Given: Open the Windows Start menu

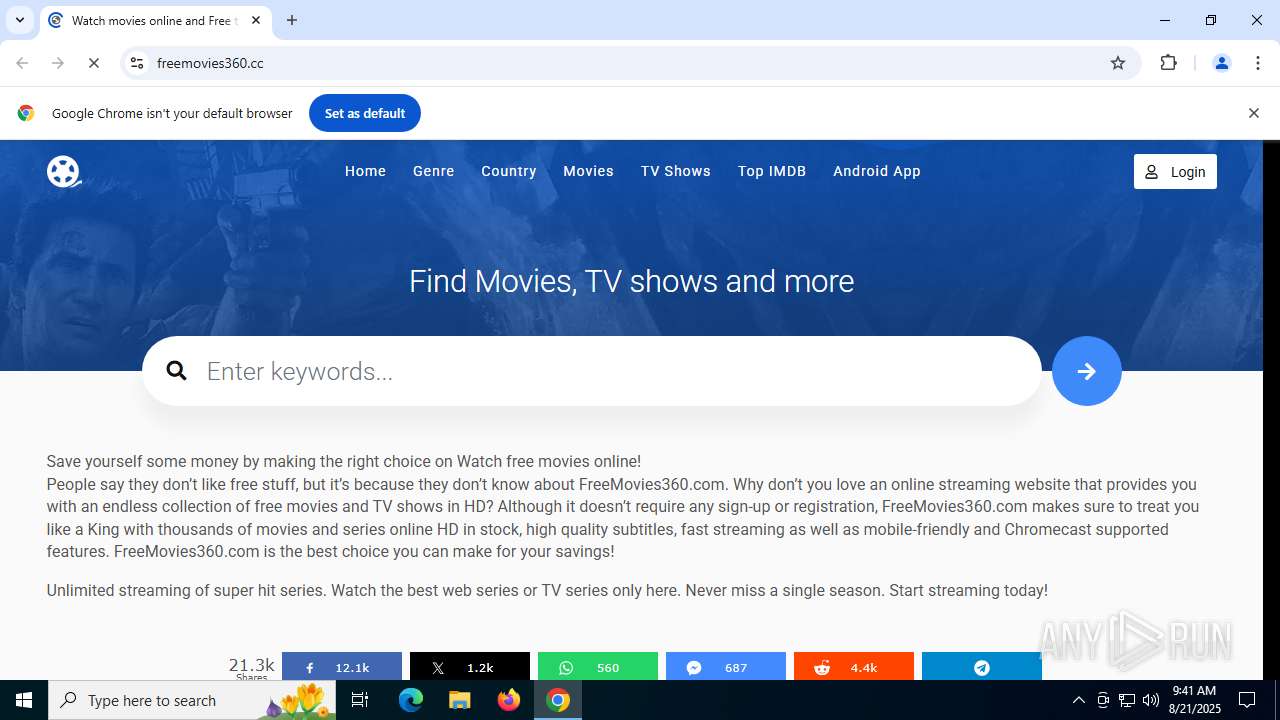Looking at the screenshot, I should click(24, 700).
